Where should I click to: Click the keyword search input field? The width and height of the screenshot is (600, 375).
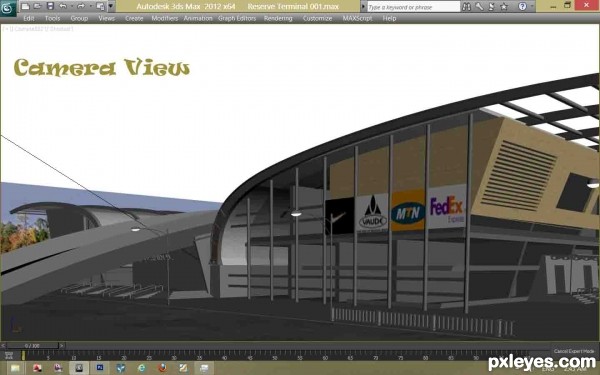pyautogui.click(x=414, y=7)
